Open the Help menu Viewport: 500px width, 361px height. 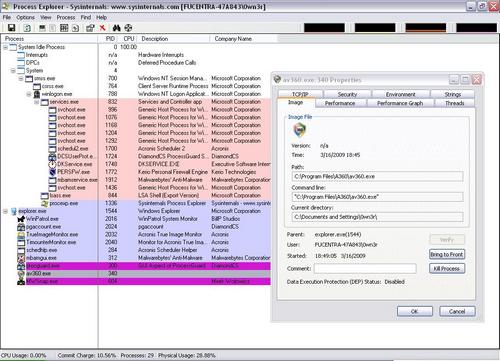101,17
